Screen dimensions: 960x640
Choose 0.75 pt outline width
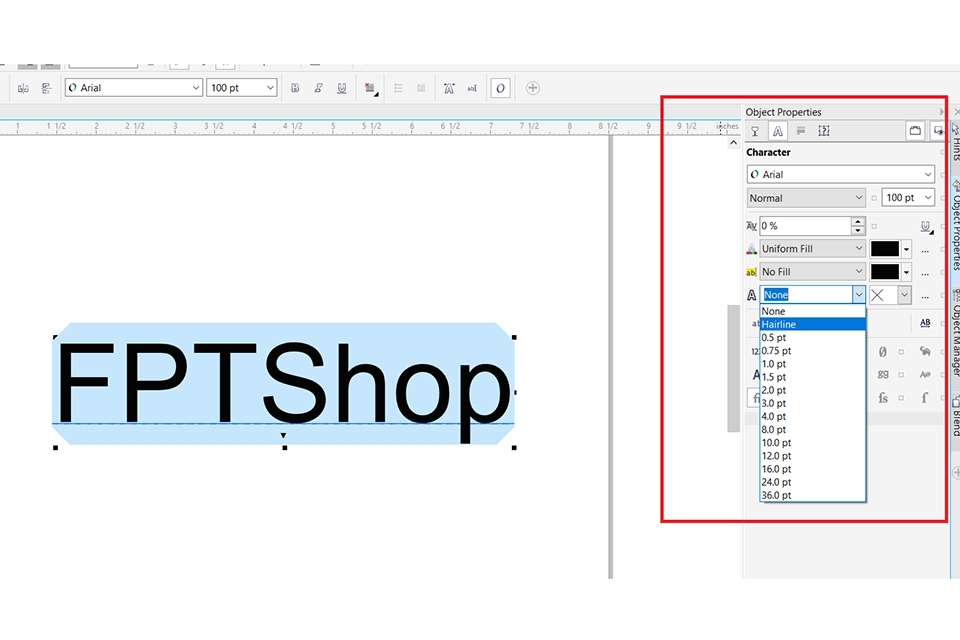812,350
